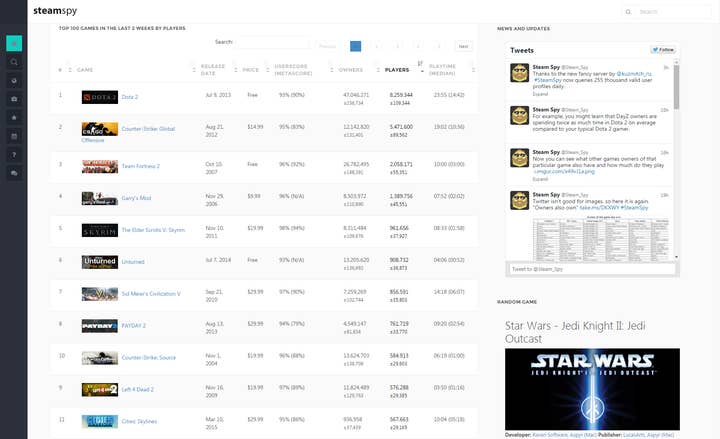Select the highlighted current page button

tap(355, 46)
